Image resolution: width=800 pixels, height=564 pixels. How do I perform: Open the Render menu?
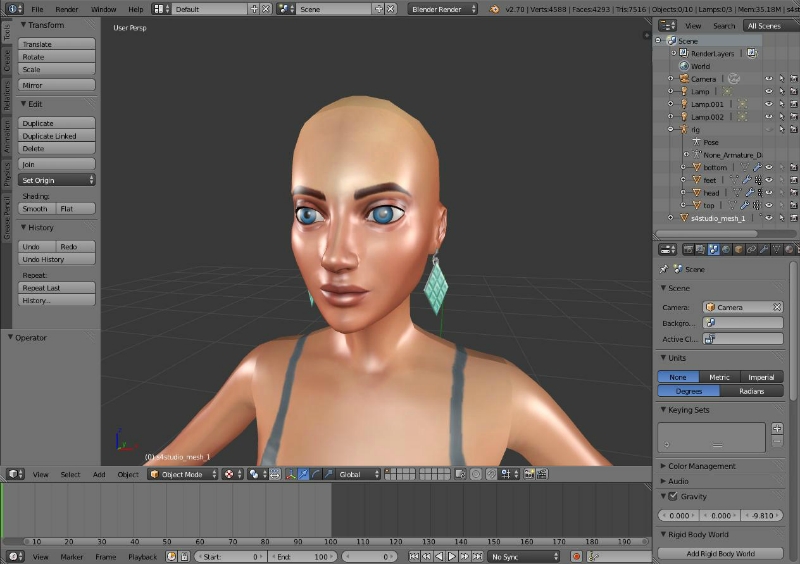coord(66,8)
